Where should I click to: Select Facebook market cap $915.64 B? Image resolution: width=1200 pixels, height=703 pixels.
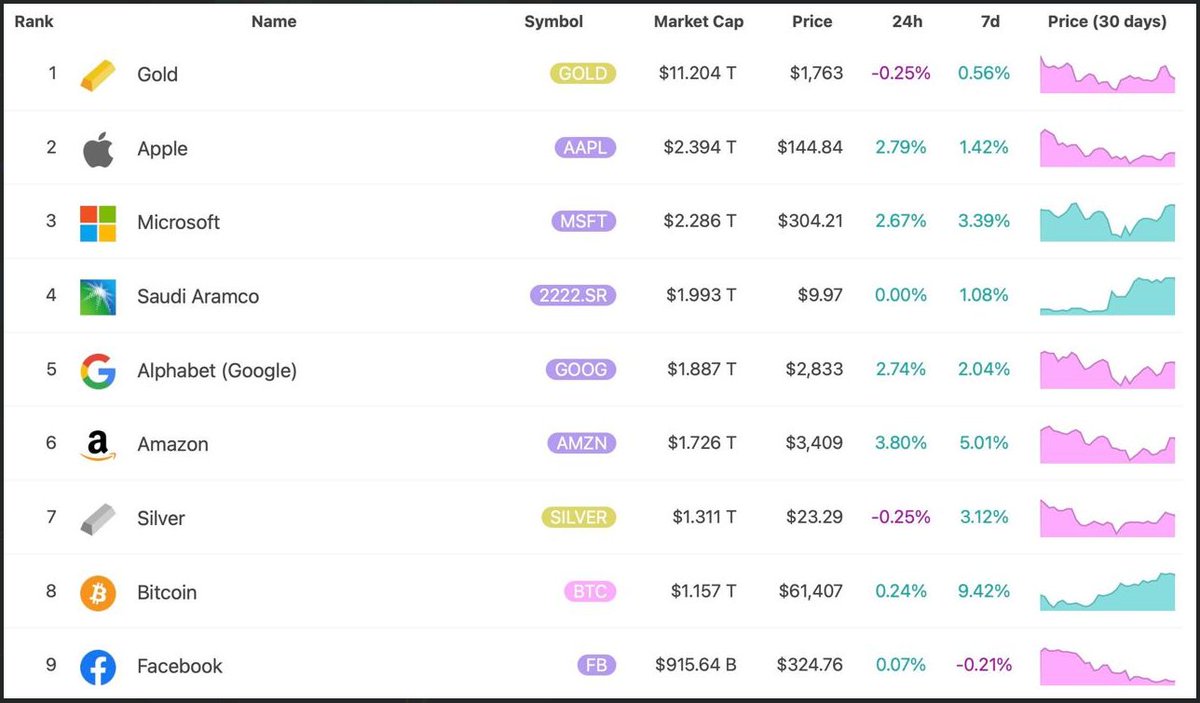click(696, 665)
